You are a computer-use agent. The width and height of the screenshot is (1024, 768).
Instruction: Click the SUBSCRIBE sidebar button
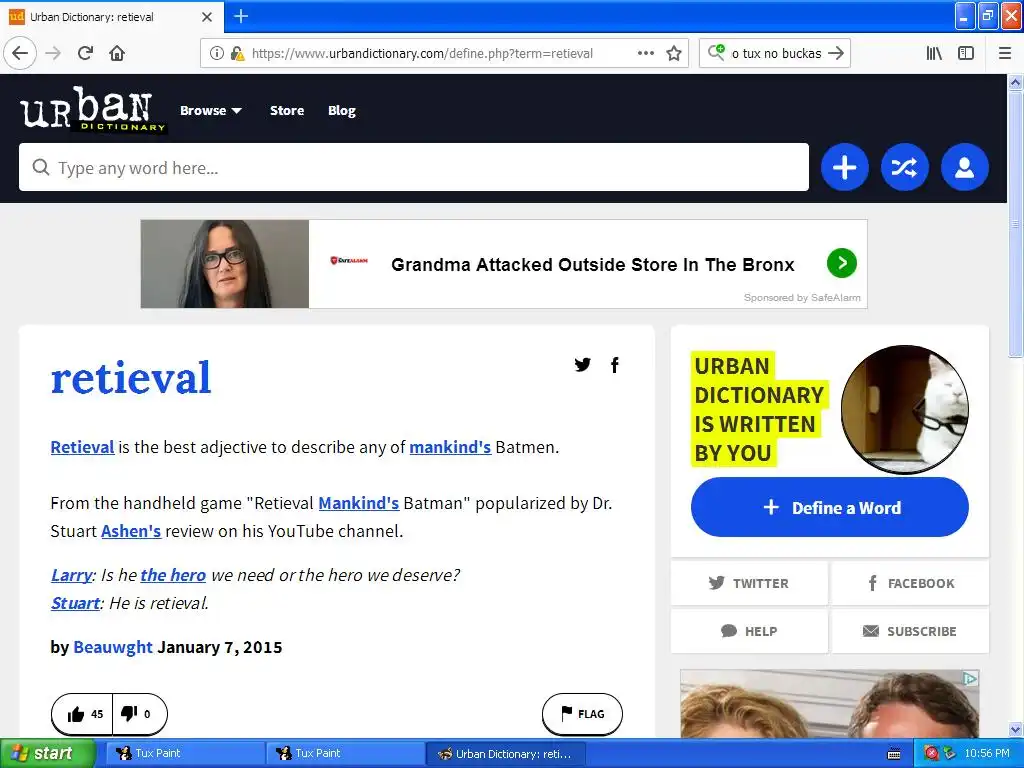[910, 631]
